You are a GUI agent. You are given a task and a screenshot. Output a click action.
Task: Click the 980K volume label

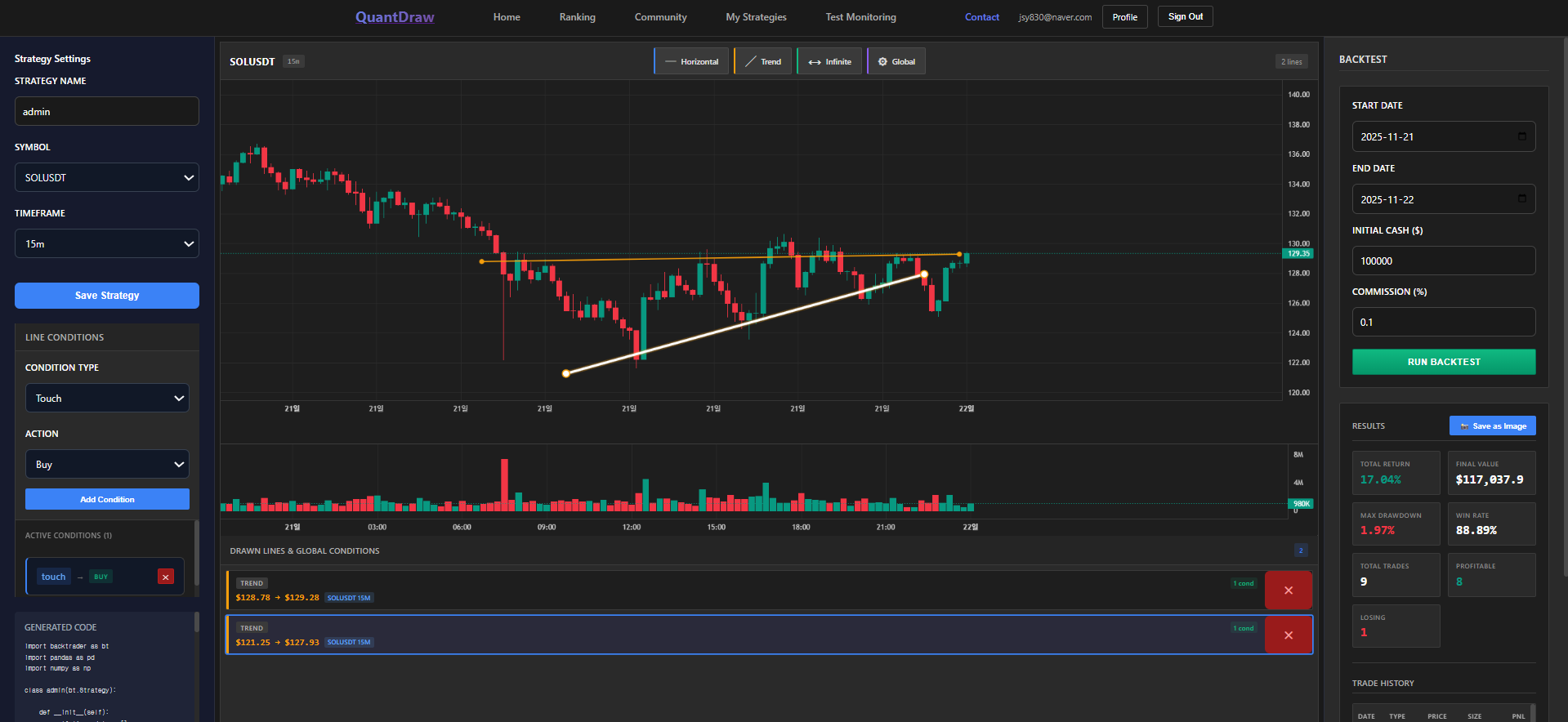coord(1302,504)
